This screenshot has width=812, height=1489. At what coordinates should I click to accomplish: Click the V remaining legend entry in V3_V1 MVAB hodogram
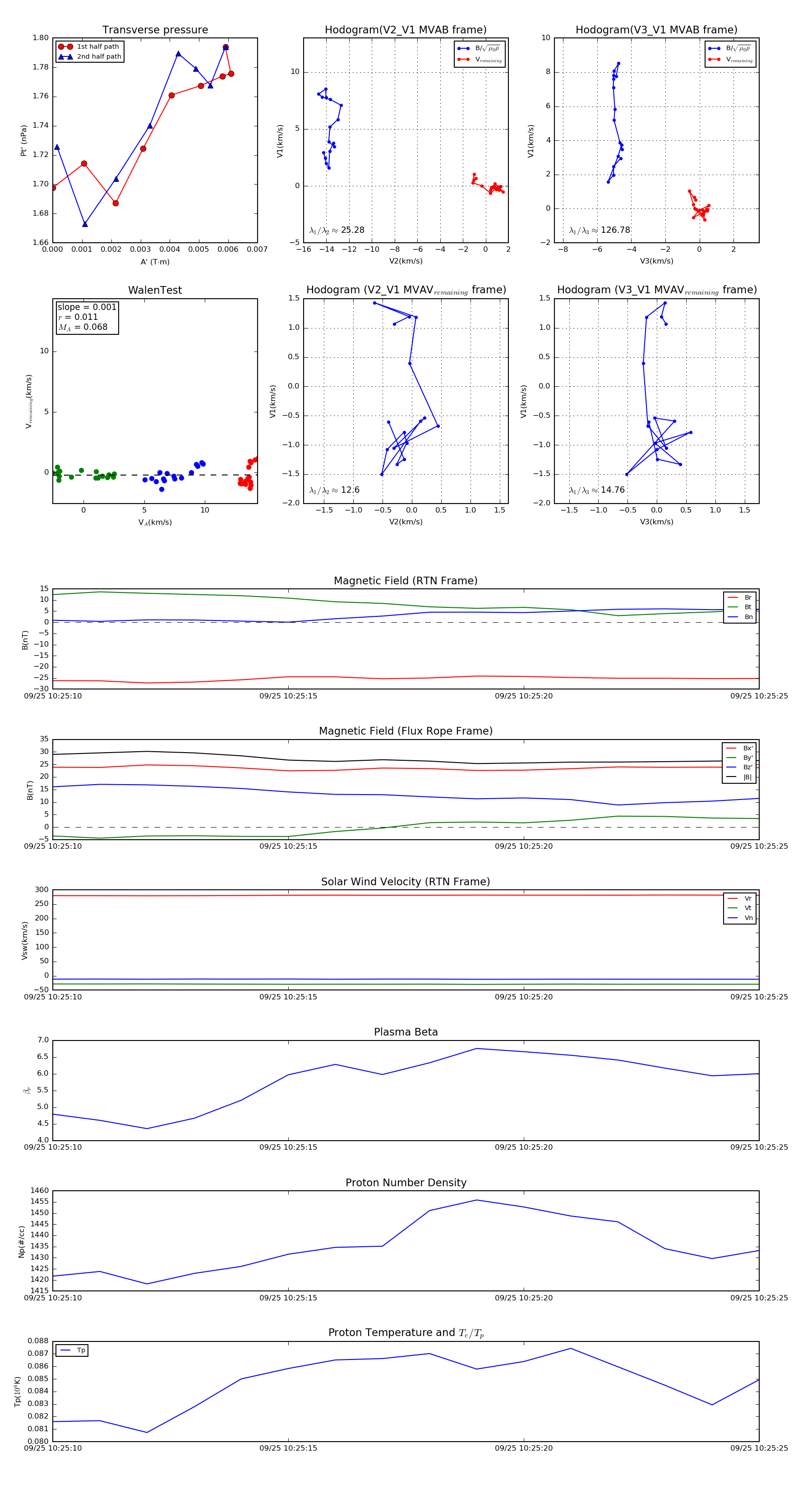730,60
